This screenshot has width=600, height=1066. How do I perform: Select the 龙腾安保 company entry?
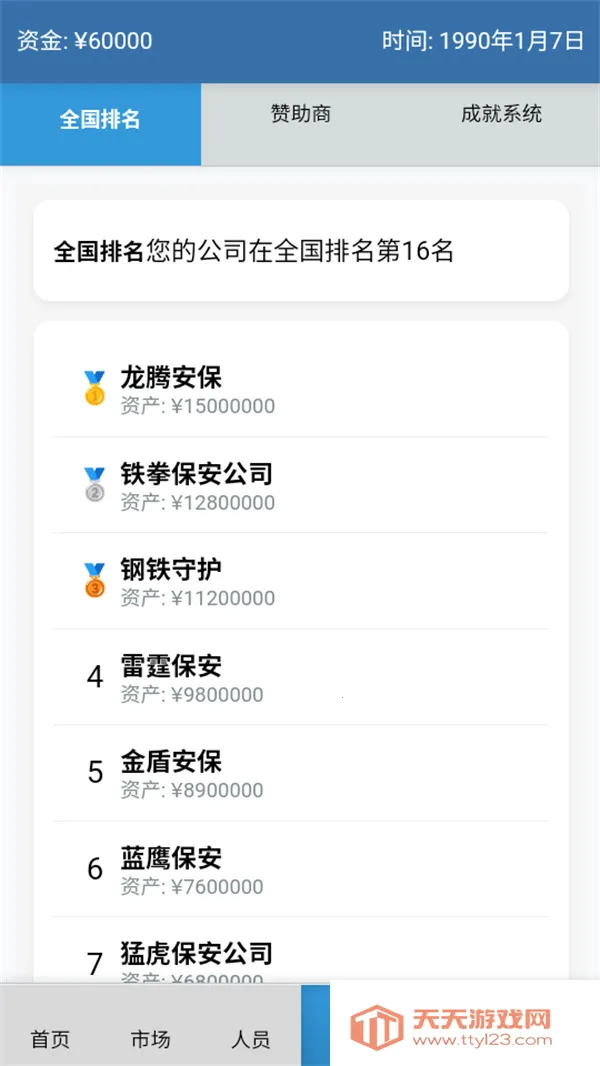(300, 388)
